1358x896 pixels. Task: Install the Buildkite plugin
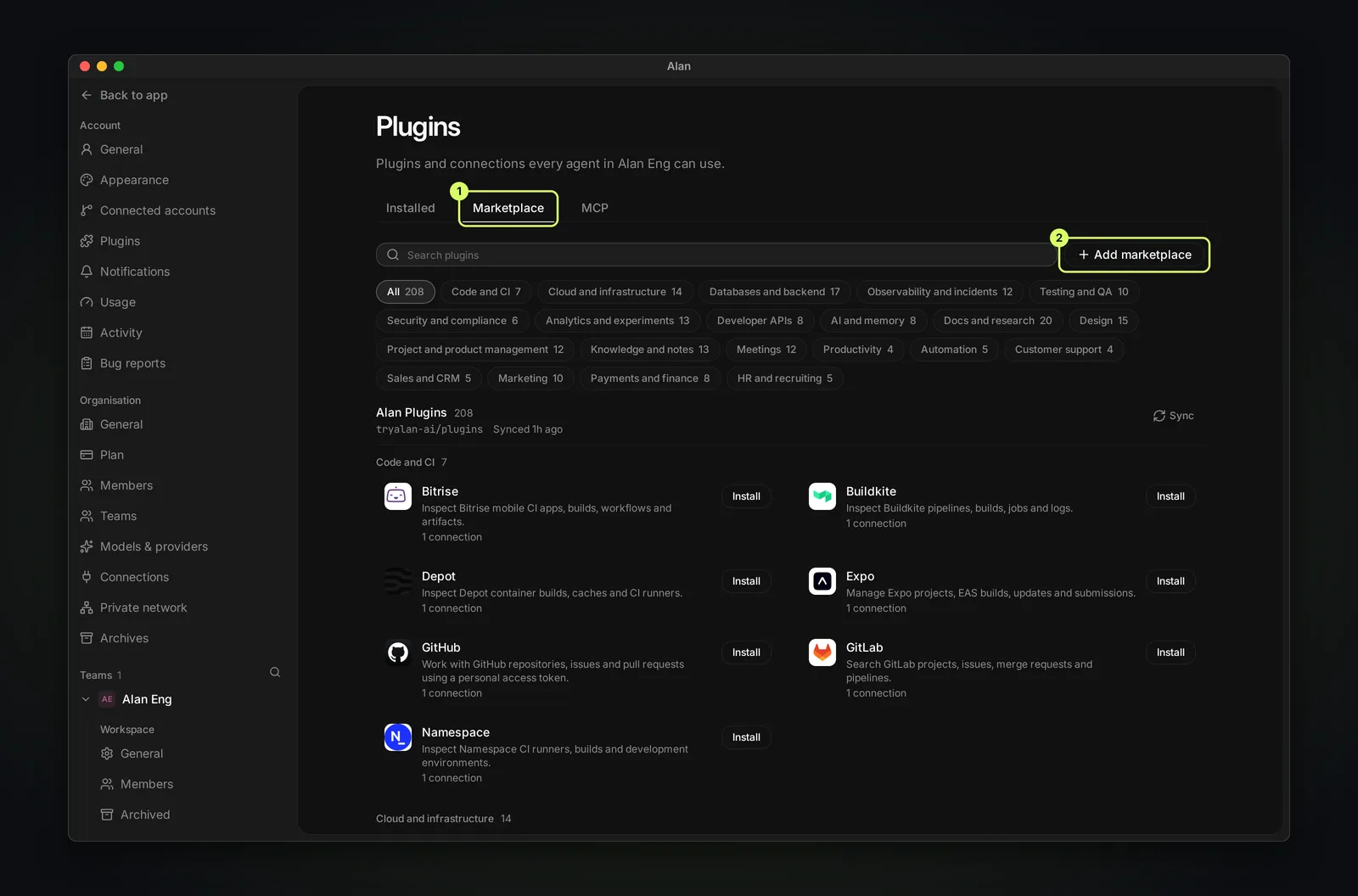[1170, 496]
